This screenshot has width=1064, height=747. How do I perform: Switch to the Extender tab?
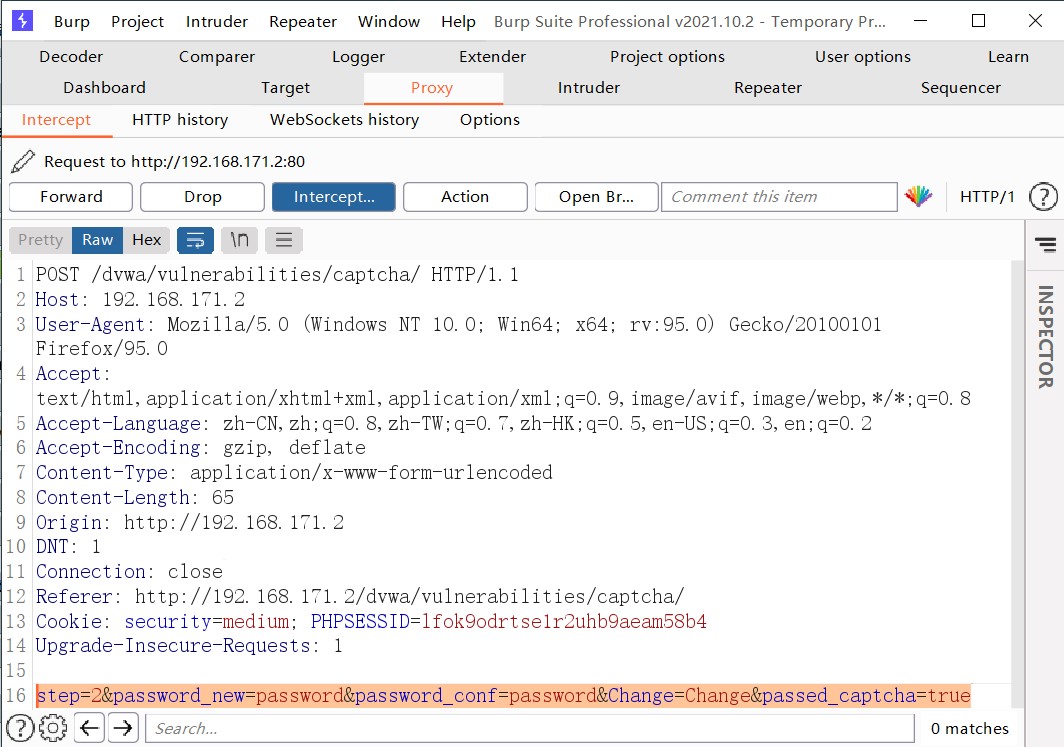click(x=492, y=56)
